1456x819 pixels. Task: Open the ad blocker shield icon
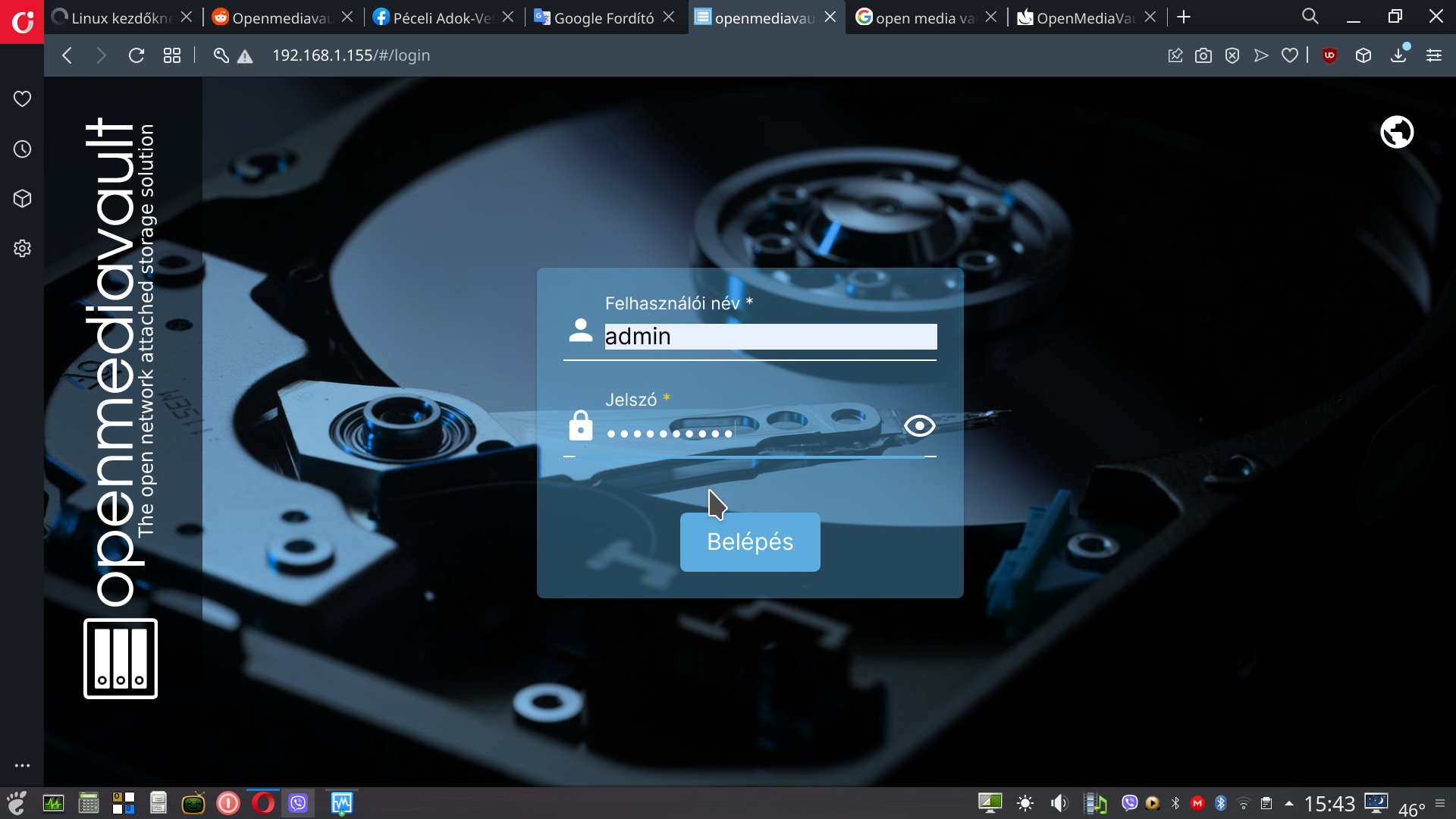(x=1232, y=55)
